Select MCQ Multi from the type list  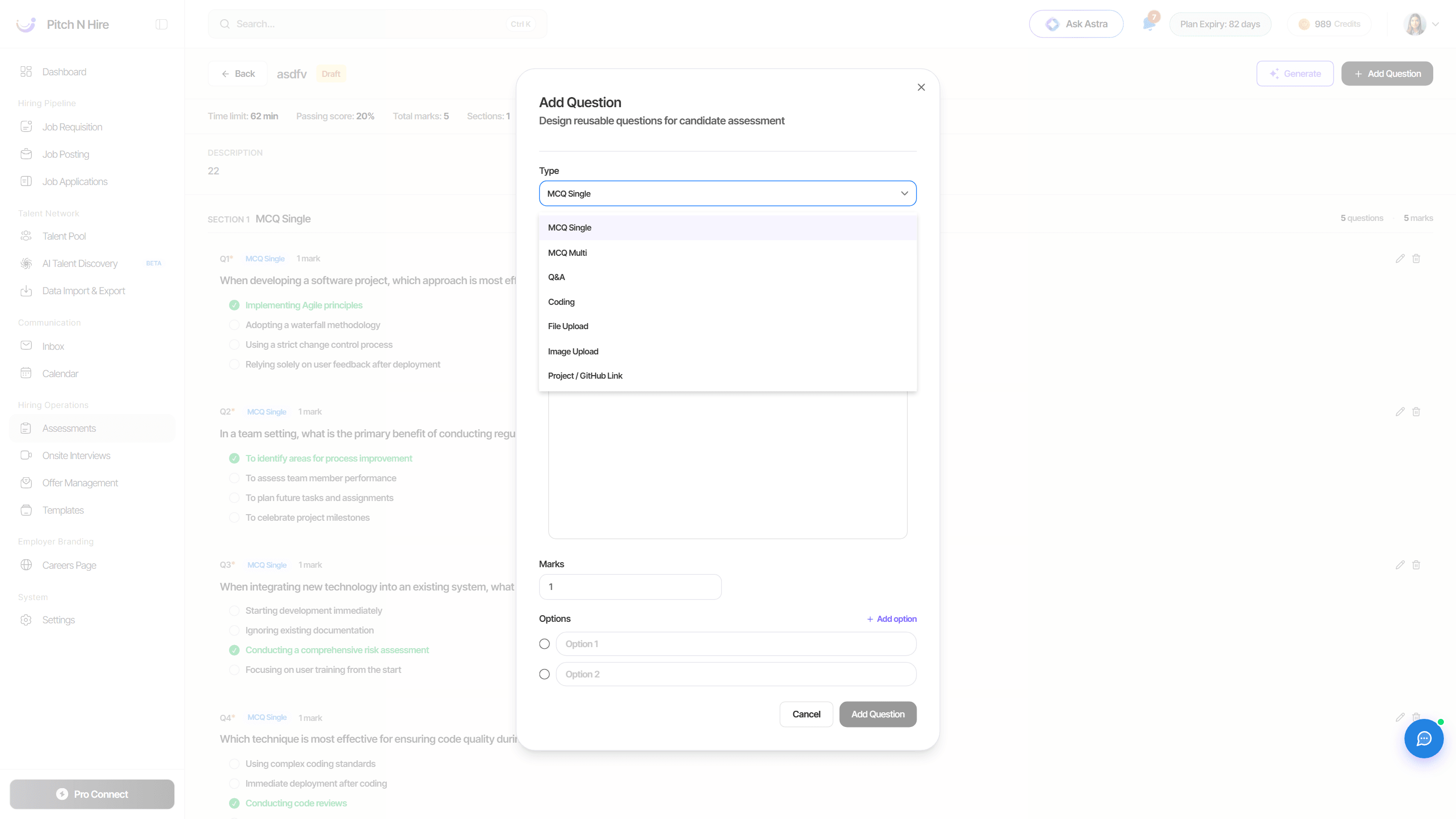728,253
